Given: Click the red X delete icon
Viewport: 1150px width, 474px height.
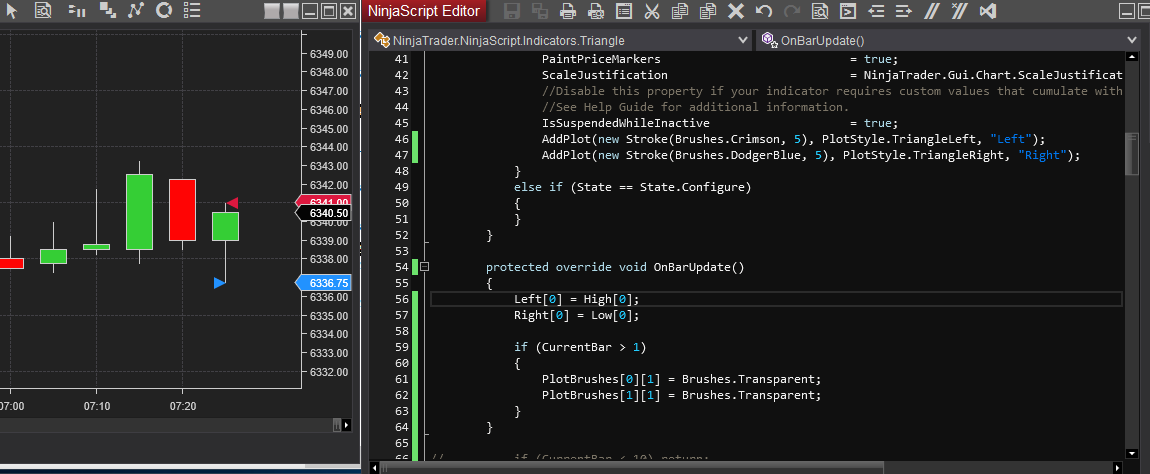Looking at the screenshot, I should (x=735, y=12).
